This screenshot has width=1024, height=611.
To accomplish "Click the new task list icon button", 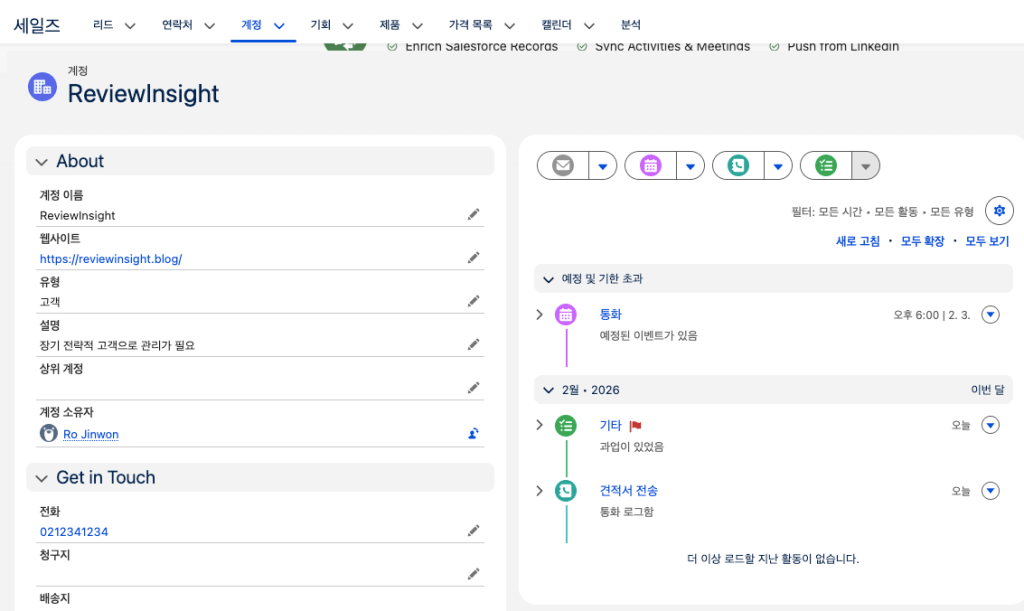I will [x=826, y=166].
